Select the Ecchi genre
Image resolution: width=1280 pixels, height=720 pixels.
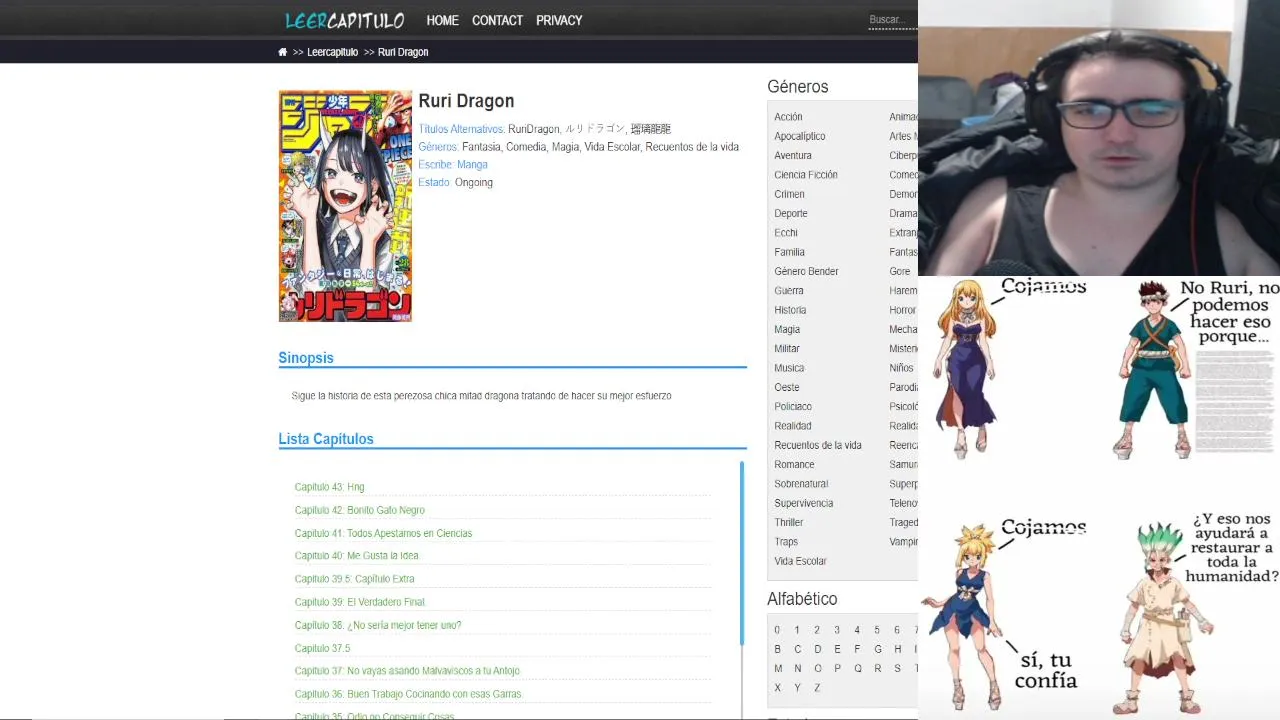click(786, 233)
